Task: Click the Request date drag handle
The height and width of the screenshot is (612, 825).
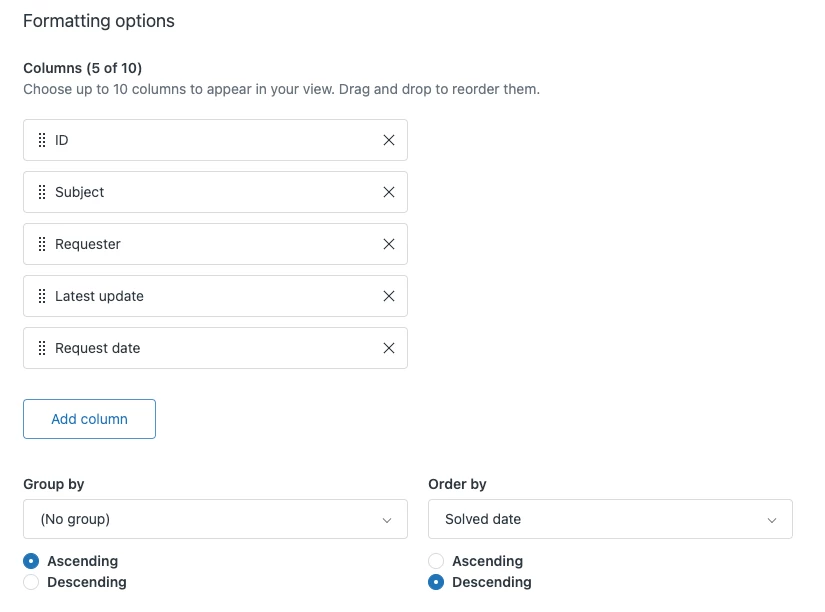Action: (42, 348)
